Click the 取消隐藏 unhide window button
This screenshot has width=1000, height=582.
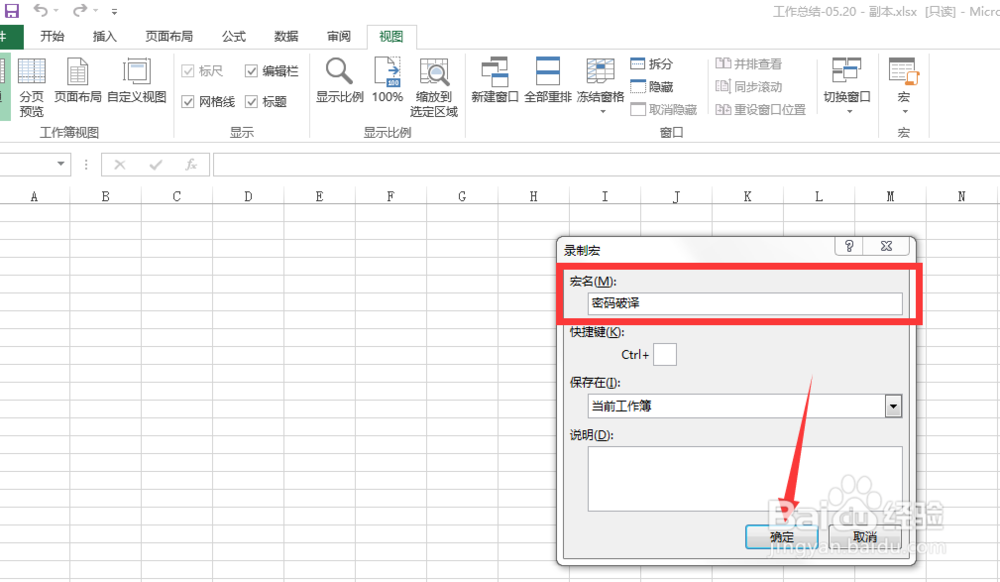point(663,110)
